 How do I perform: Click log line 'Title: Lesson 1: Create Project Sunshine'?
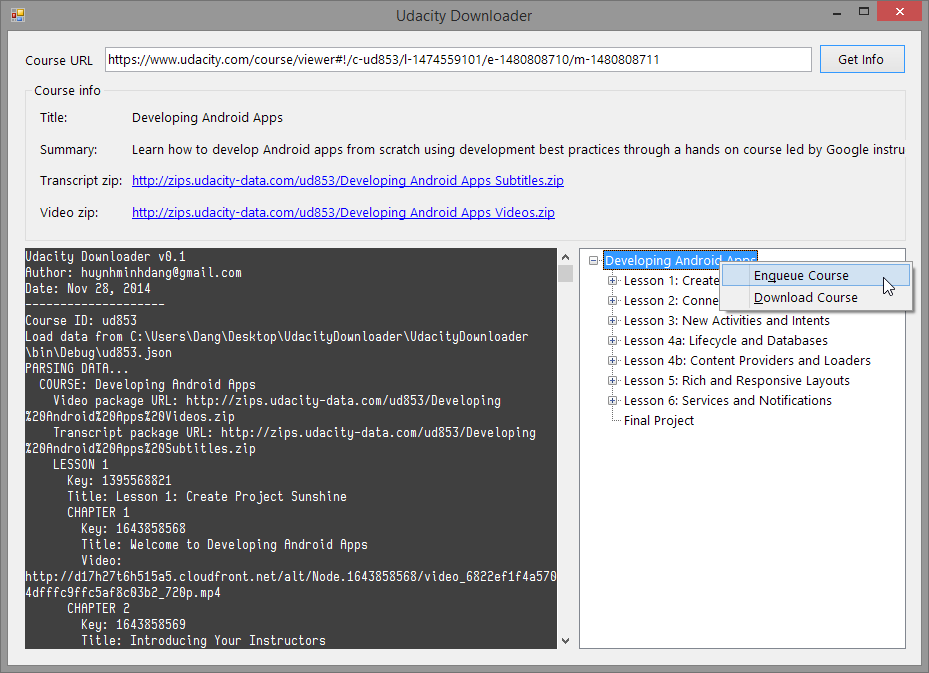pyautogui.click(x=207, y=496)
